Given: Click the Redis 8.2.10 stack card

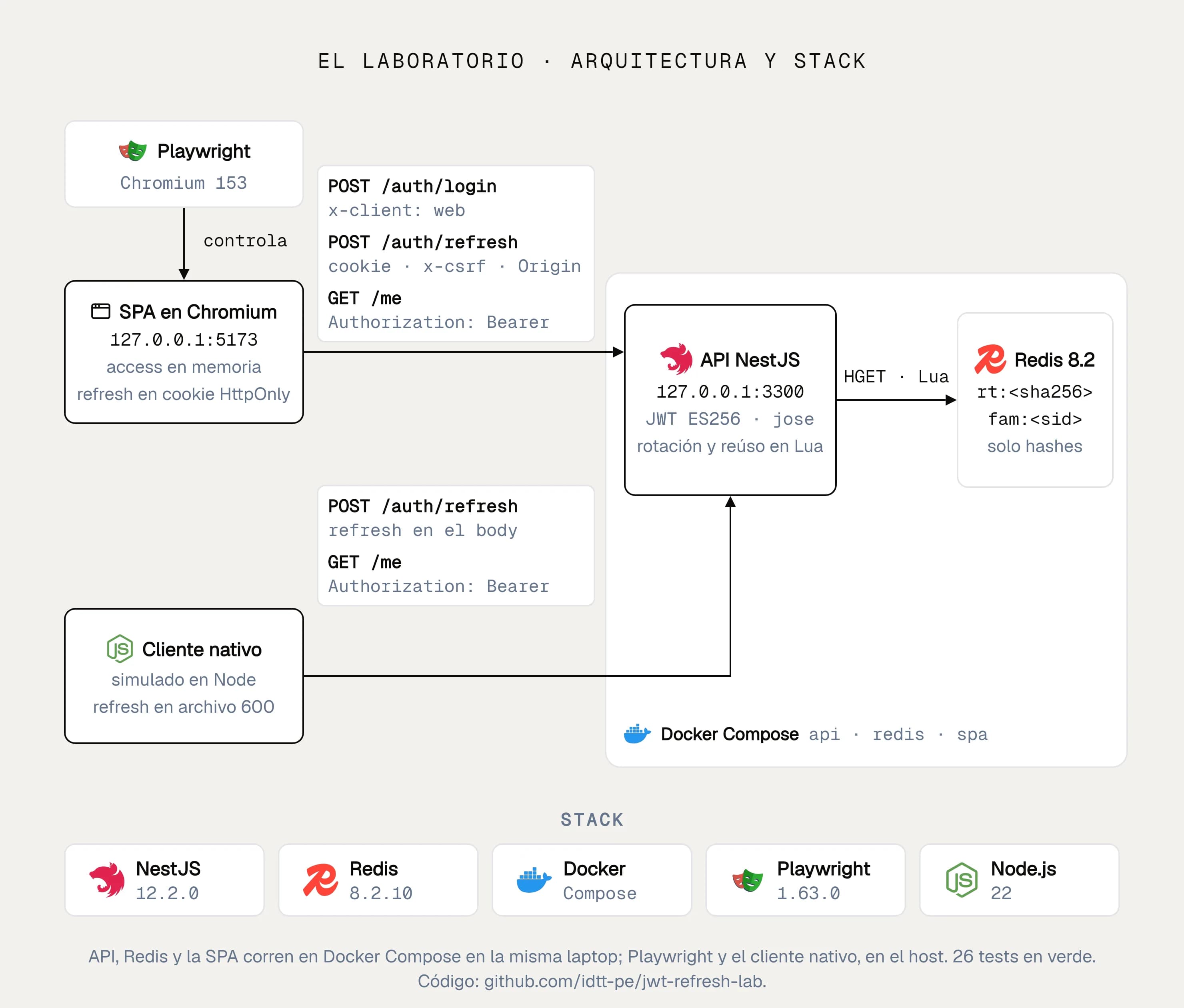Looking at the screenshot, I should (378, 880).
